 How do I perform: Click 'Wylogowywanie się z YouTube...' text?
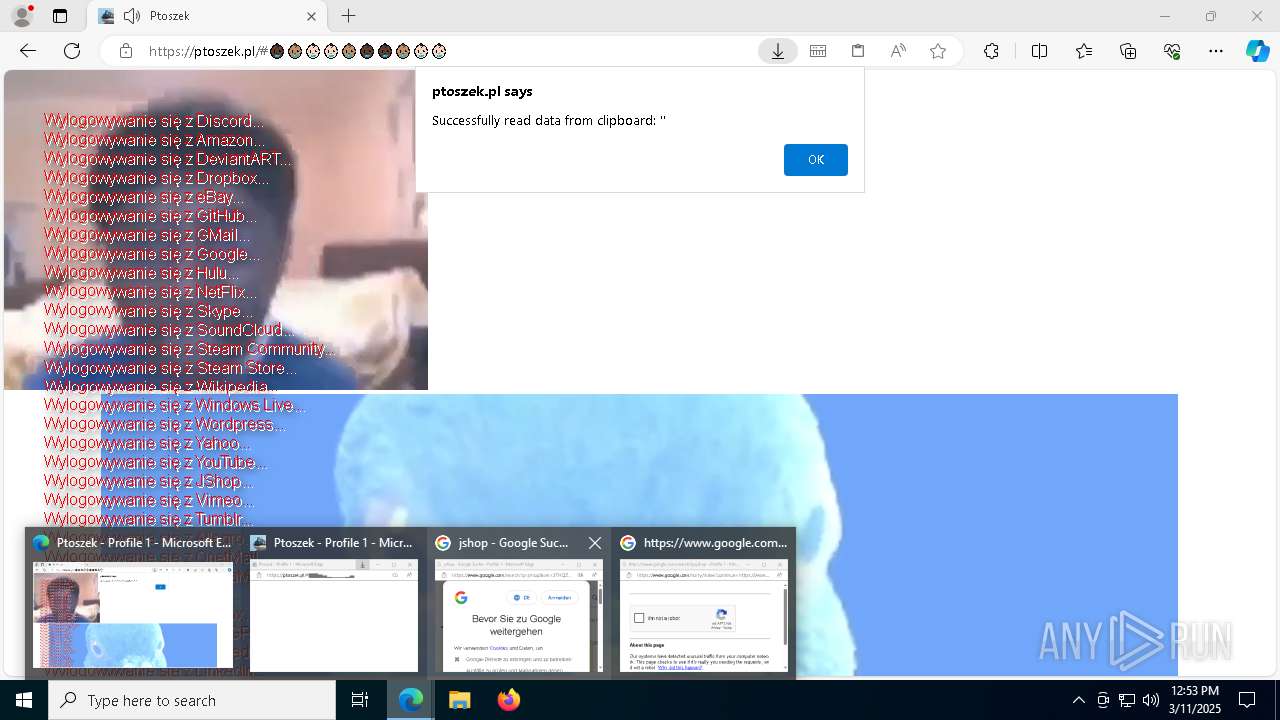[x=155, y=462]
